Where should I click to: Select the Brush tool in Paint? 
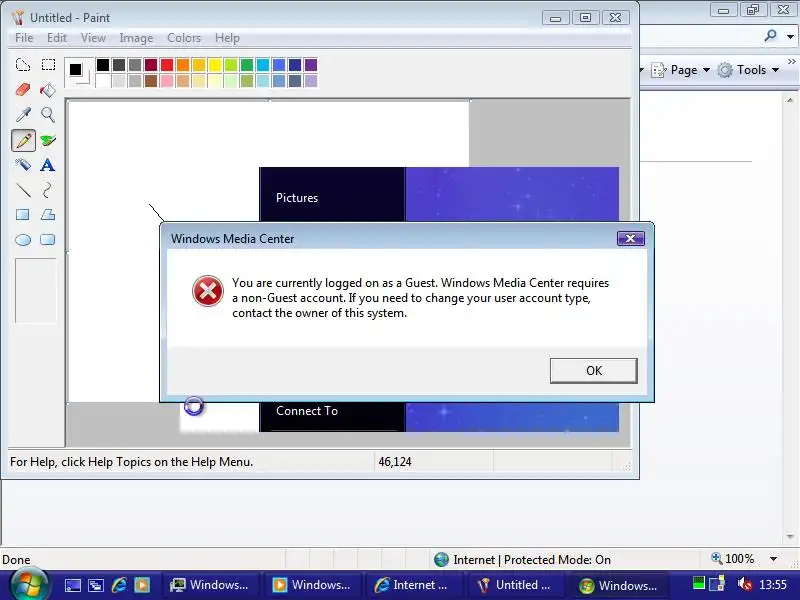pyautogui.click(x=48, y=140)
